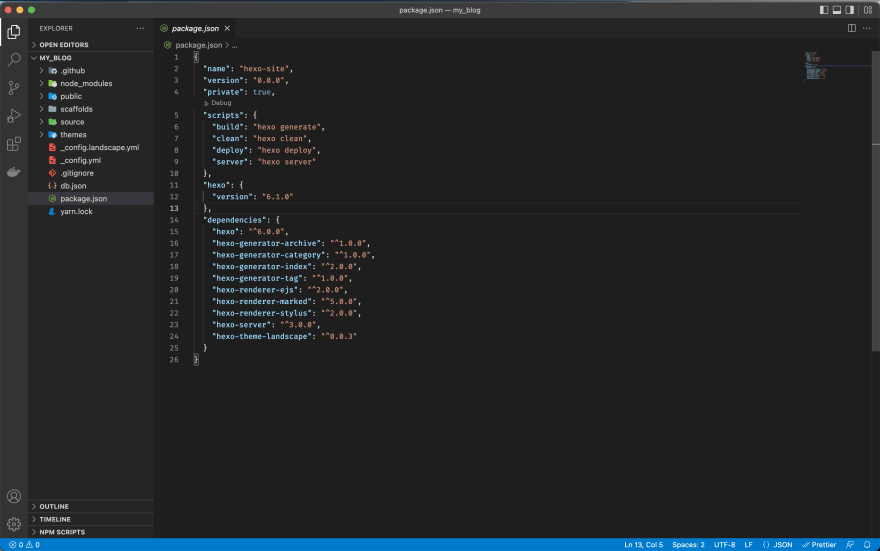Open notifications bell in status bar
Image resolution: width=880 pixels, height=551 pixels.
tap(867, 545)
